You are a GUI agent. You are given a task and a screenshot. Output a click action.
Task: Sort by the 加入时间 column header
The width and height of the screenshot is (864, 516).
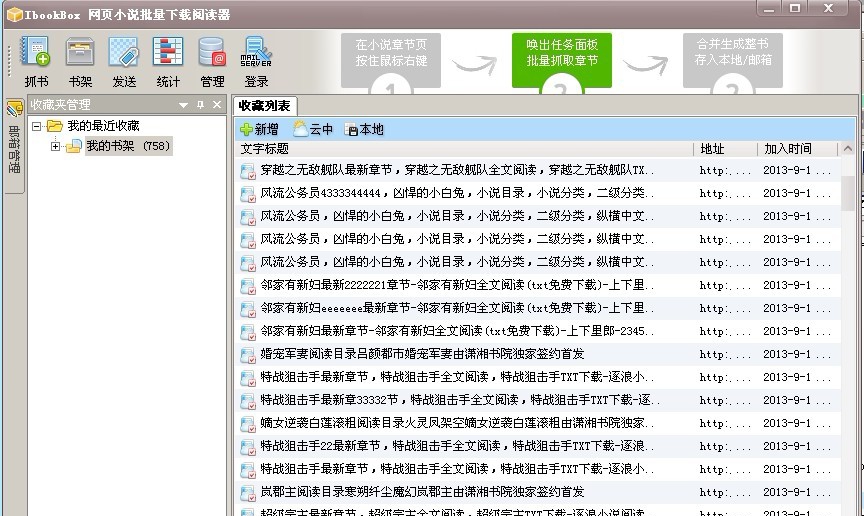[797, 149]
